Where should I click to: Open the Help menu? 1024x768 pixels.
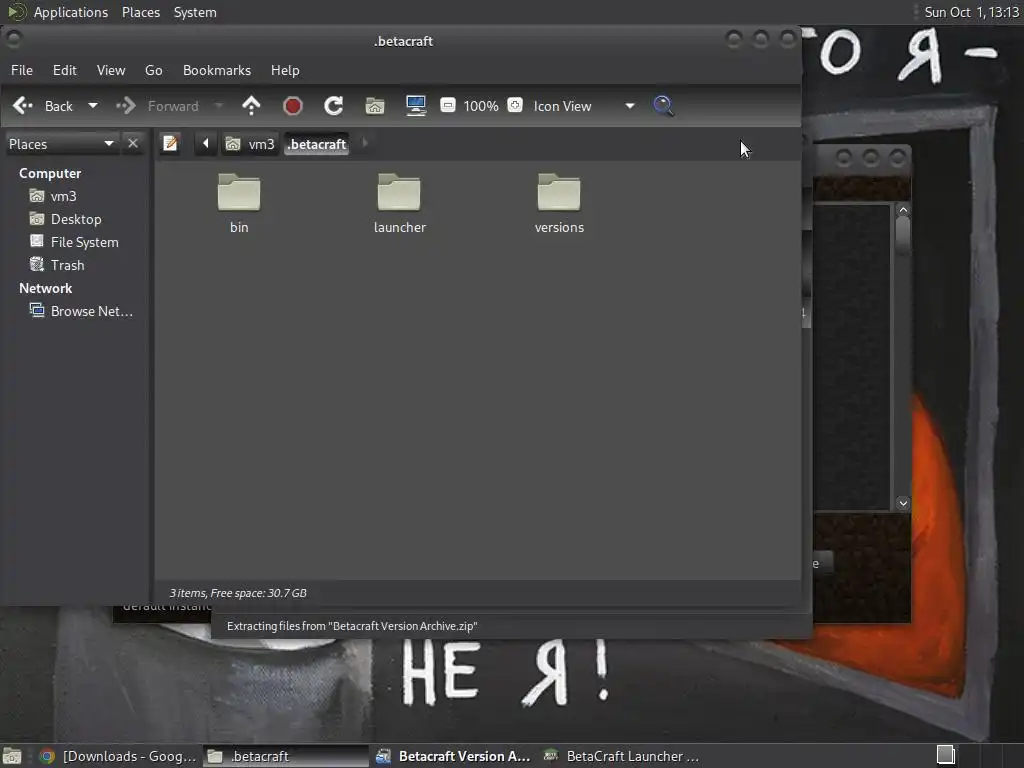pos(285,70)
